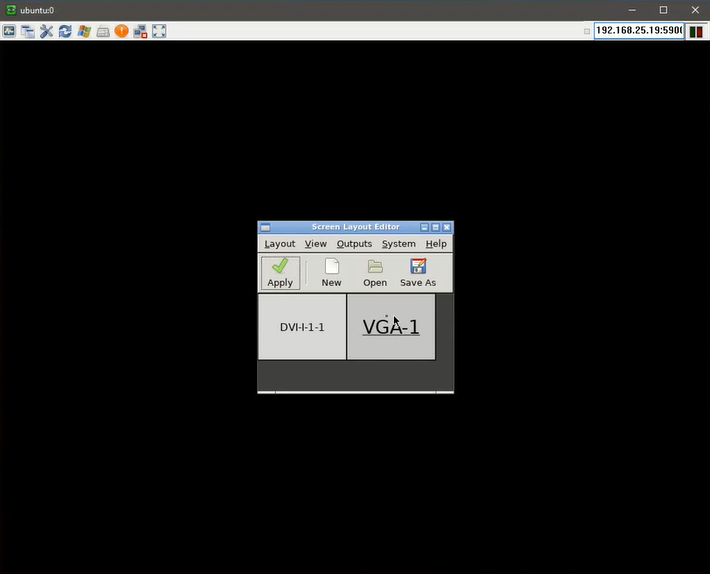Click the Open folder toolbar button
Viewport: 710px width, 574px height.
coord(375,273)
